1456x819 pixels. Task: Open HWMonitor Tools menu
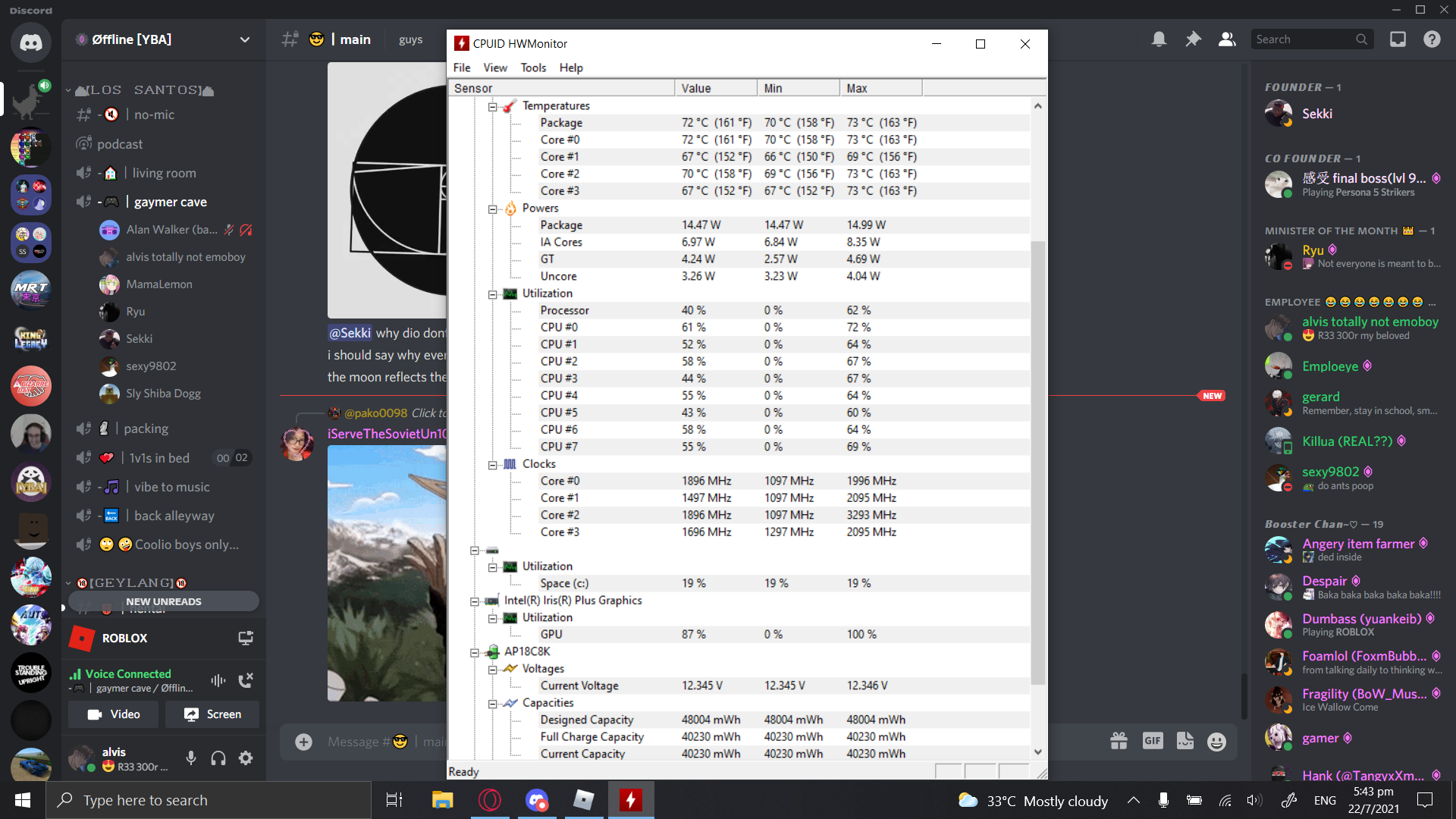533,67
